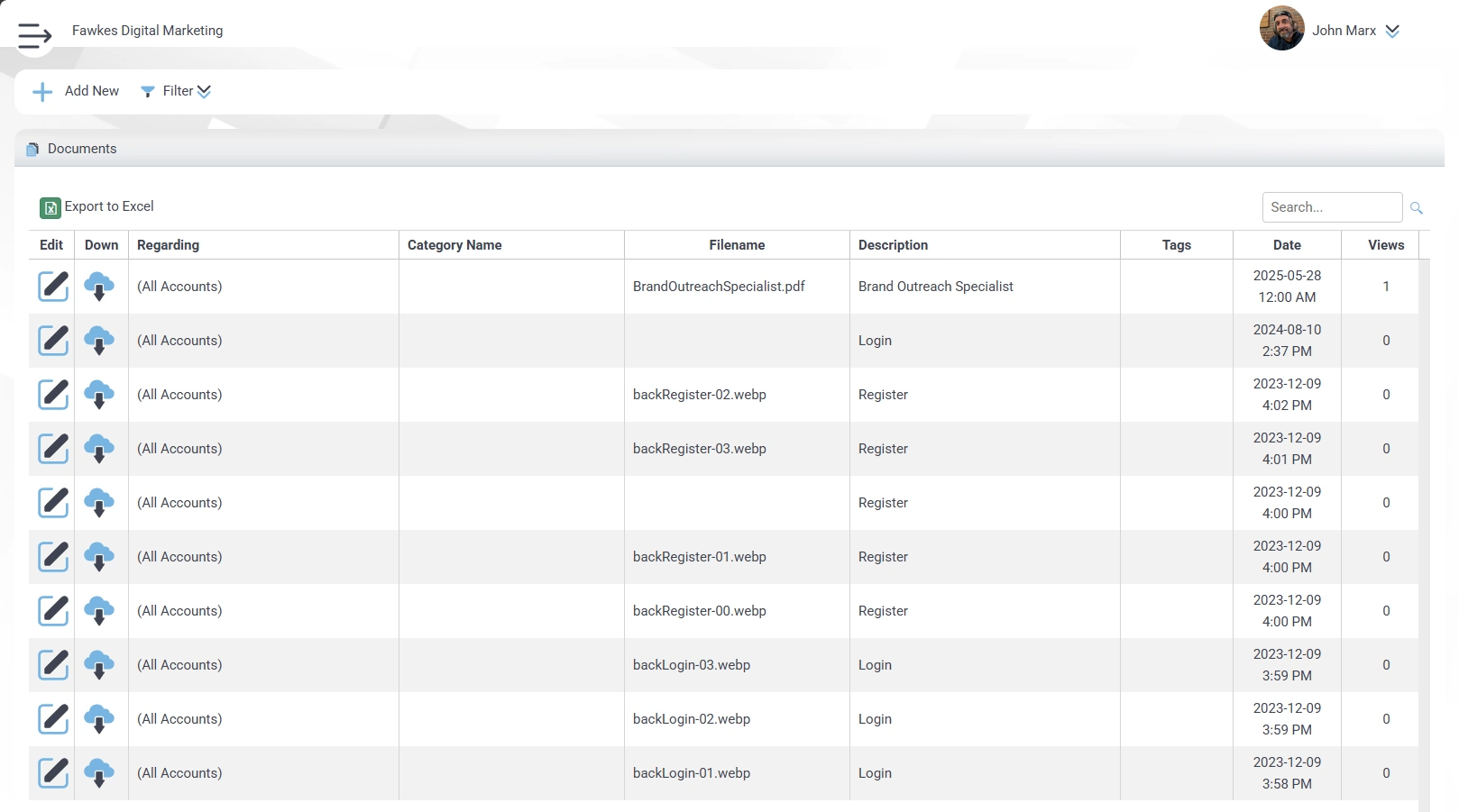Screen dimensions: 1459x812
Task: Click the search magnifier icon
Action: (x=1417, y=208)
